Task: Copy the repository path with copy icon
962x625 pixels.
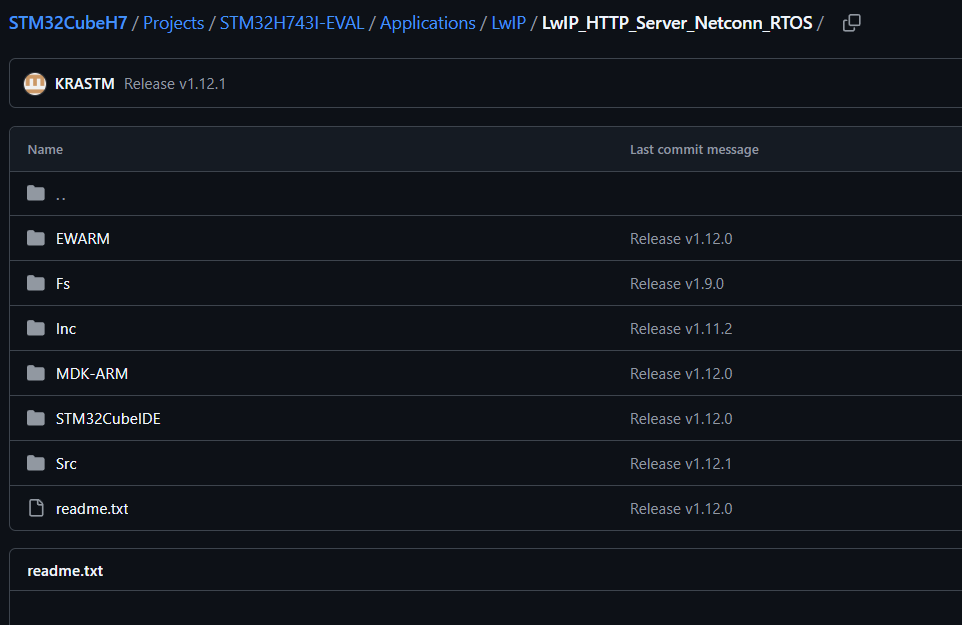Action: tap(852, 23)
